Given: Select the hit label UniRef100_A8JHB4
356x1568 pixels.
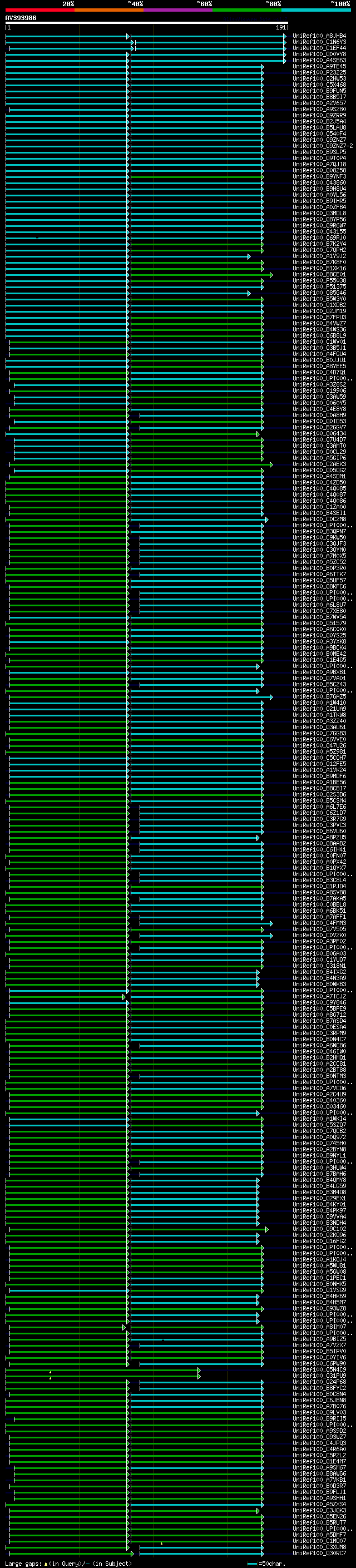Looking at the screenshot, I should tap(319, 36).
